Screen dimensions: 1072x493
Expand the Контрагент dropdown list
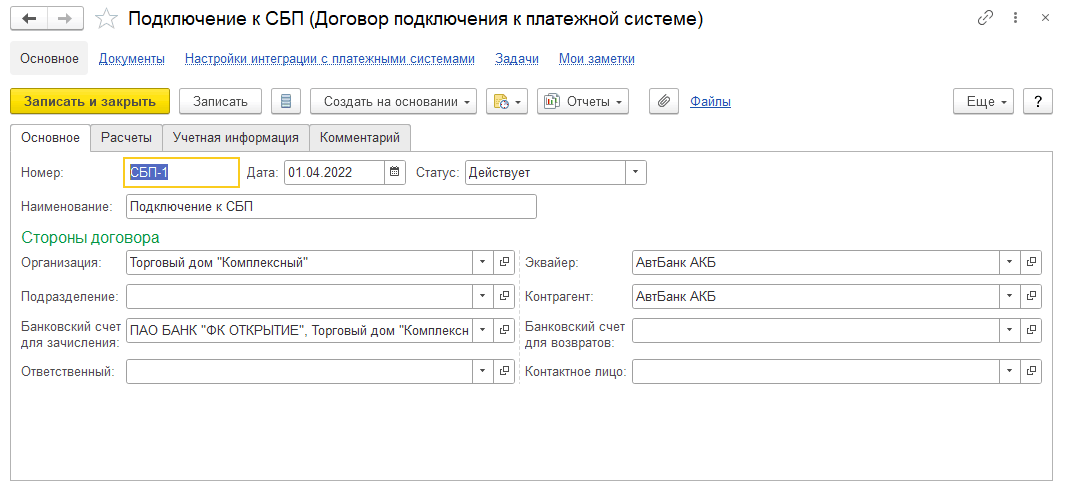[1009, 297]
